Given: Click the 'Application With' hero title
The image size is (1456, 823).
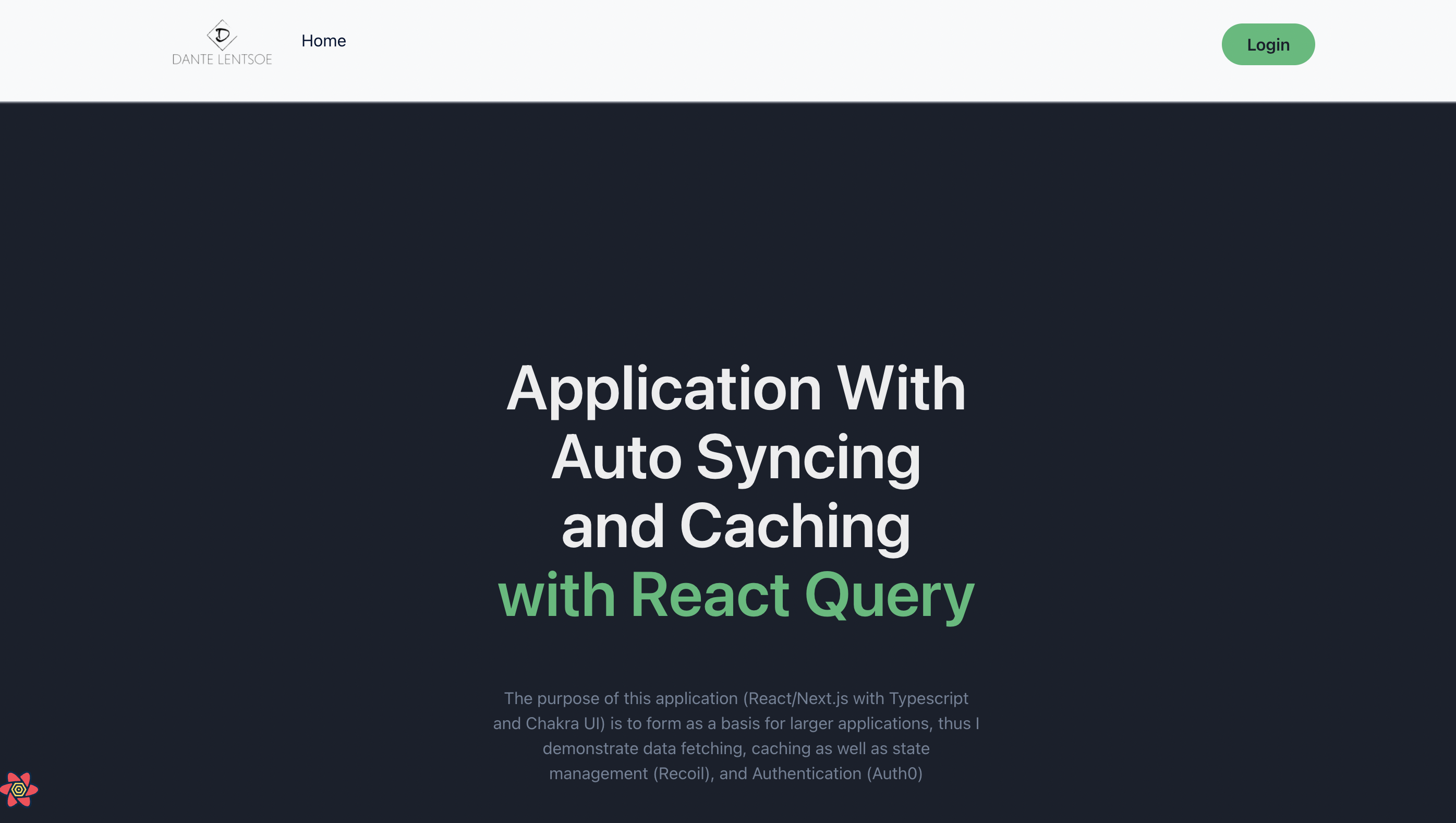Looking at the screenshot, I should [x=735, y=388].
